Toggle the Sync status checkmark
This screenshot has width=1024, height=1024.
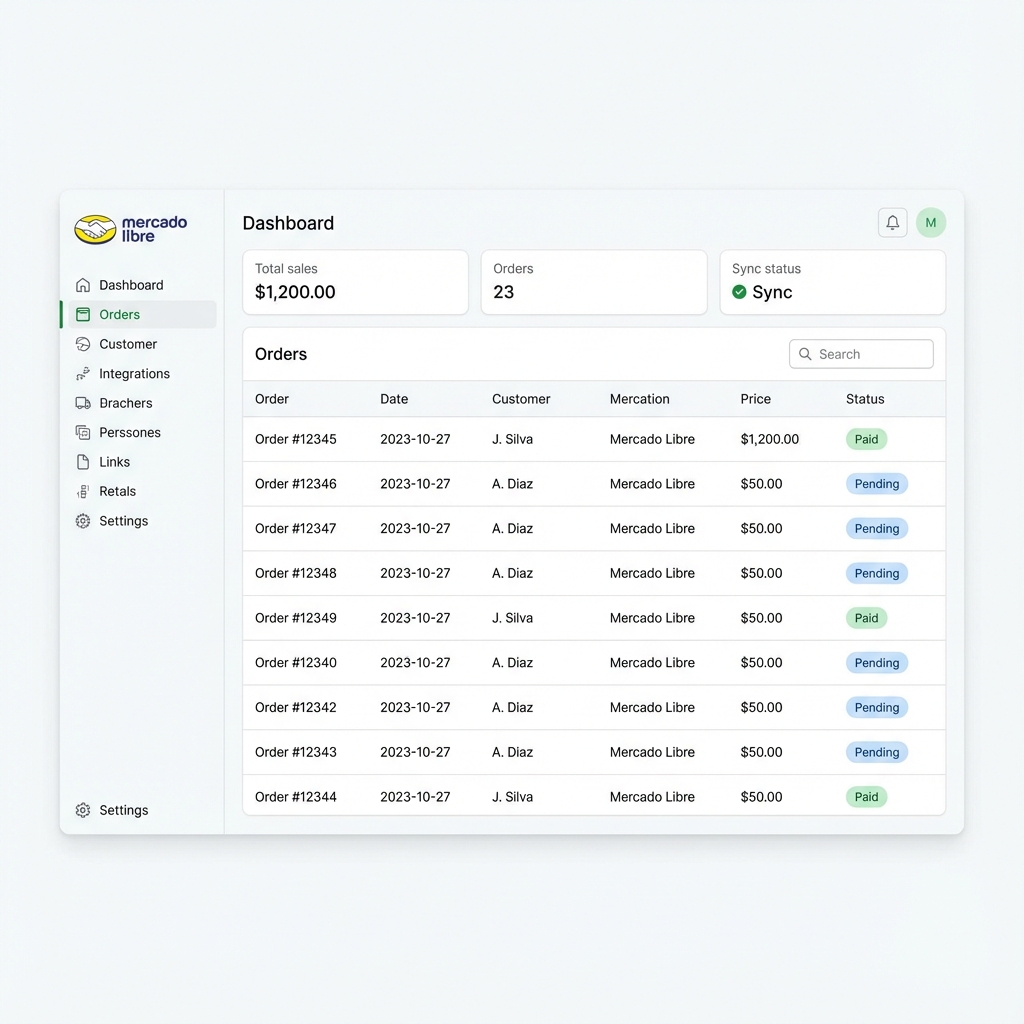740,293
